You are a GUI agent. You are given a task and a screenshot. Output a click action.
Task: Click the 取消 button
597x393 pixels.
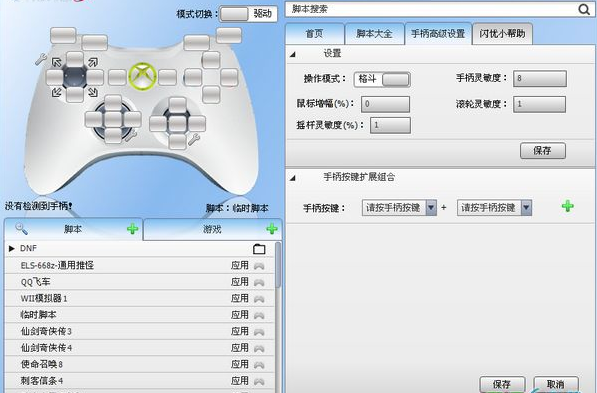click(556, 384)
